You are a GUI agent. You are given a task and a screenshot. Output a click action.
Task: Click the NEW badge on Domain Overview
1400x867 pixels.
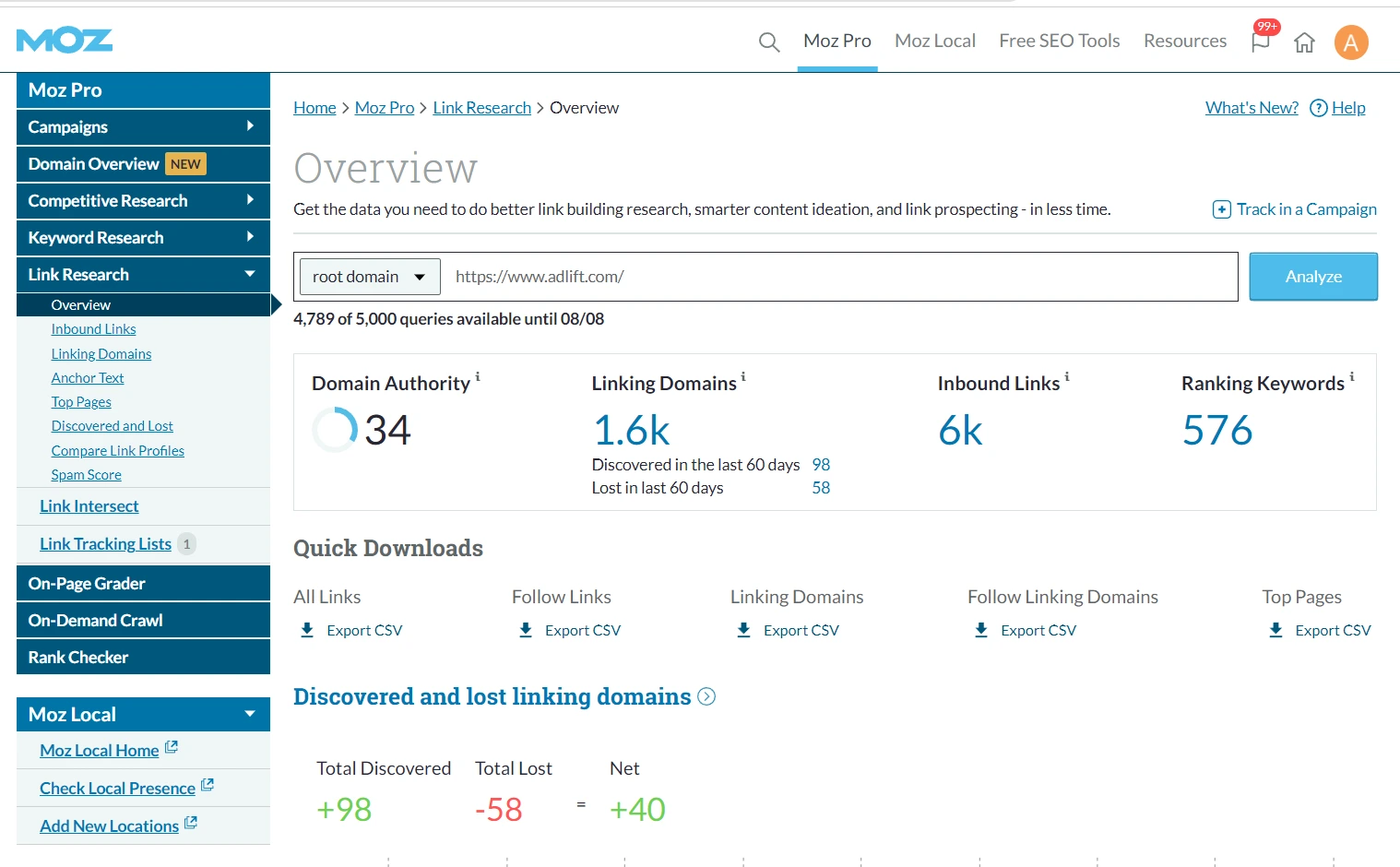[185, 164]
